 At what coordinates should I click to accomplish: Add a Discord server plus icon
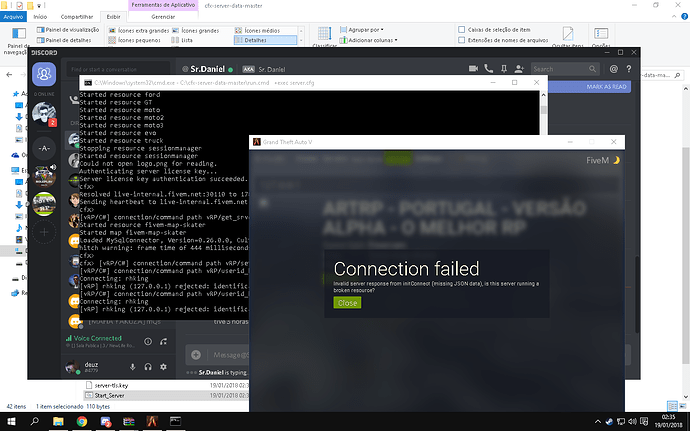[44, 232]
